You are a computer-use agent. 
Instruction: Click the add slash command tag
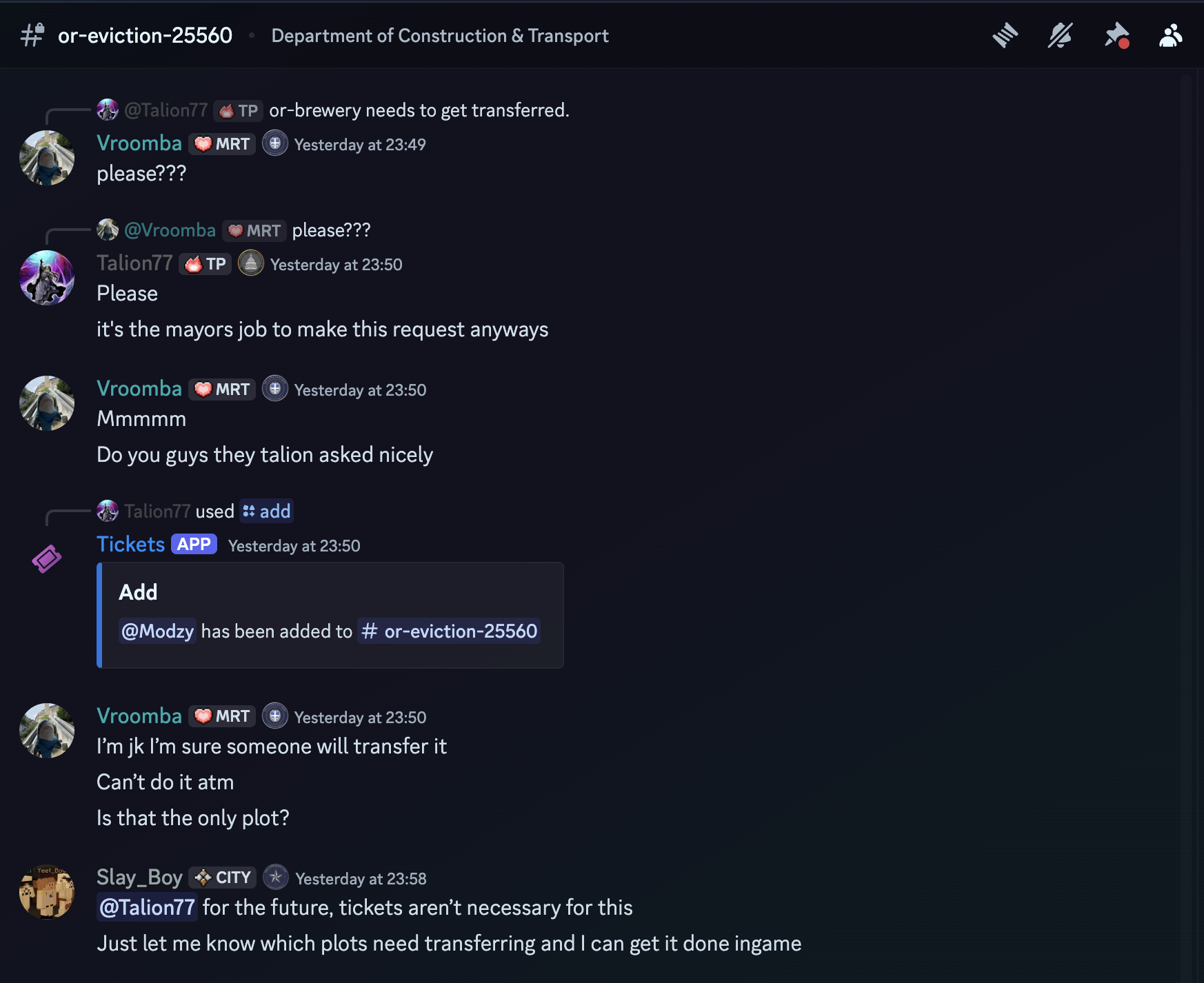(x=266, y=511)
